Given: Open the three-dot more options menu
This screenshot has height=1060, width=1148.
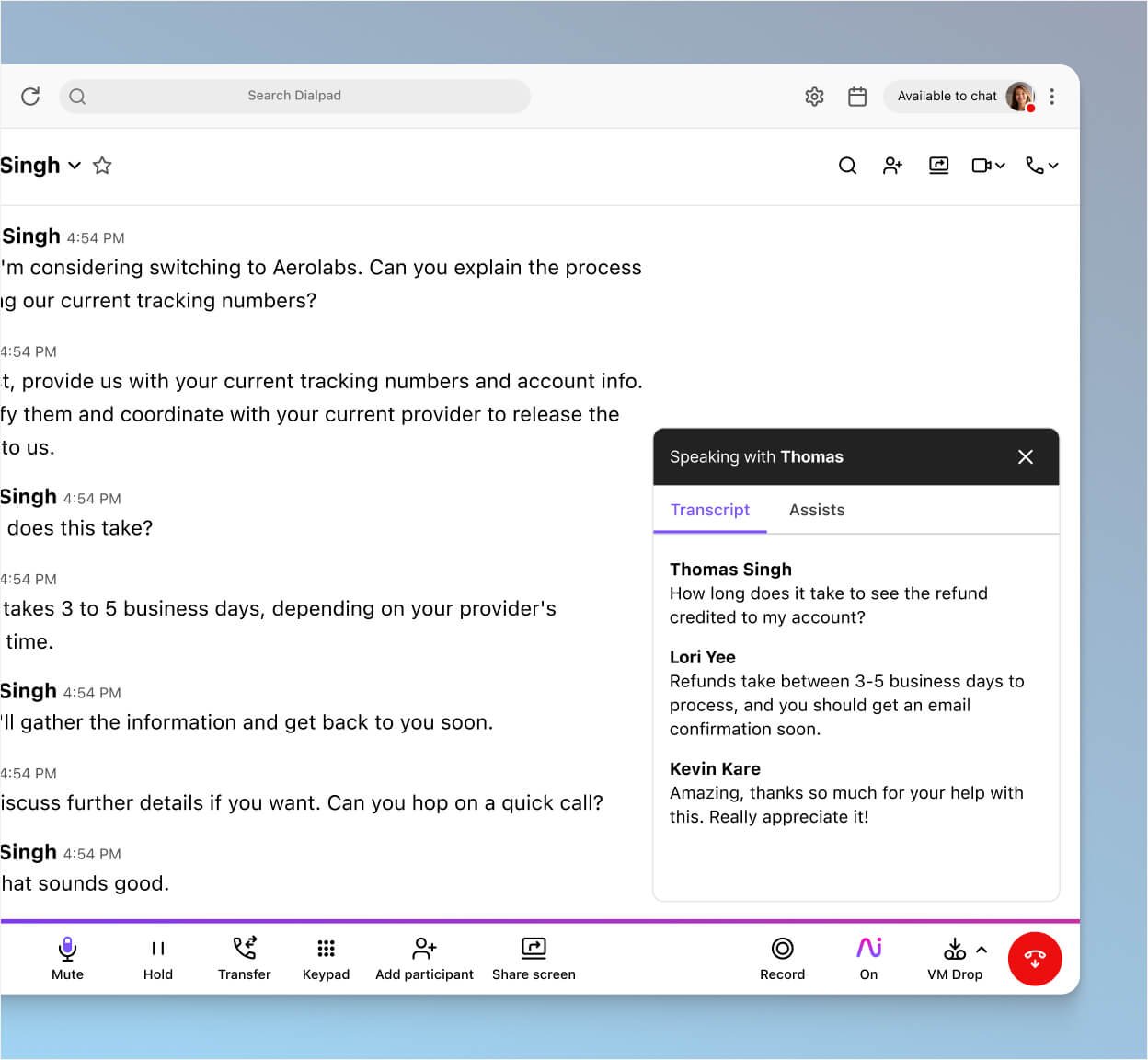Looking at the screenshot, I should (x=1051, y=97).
